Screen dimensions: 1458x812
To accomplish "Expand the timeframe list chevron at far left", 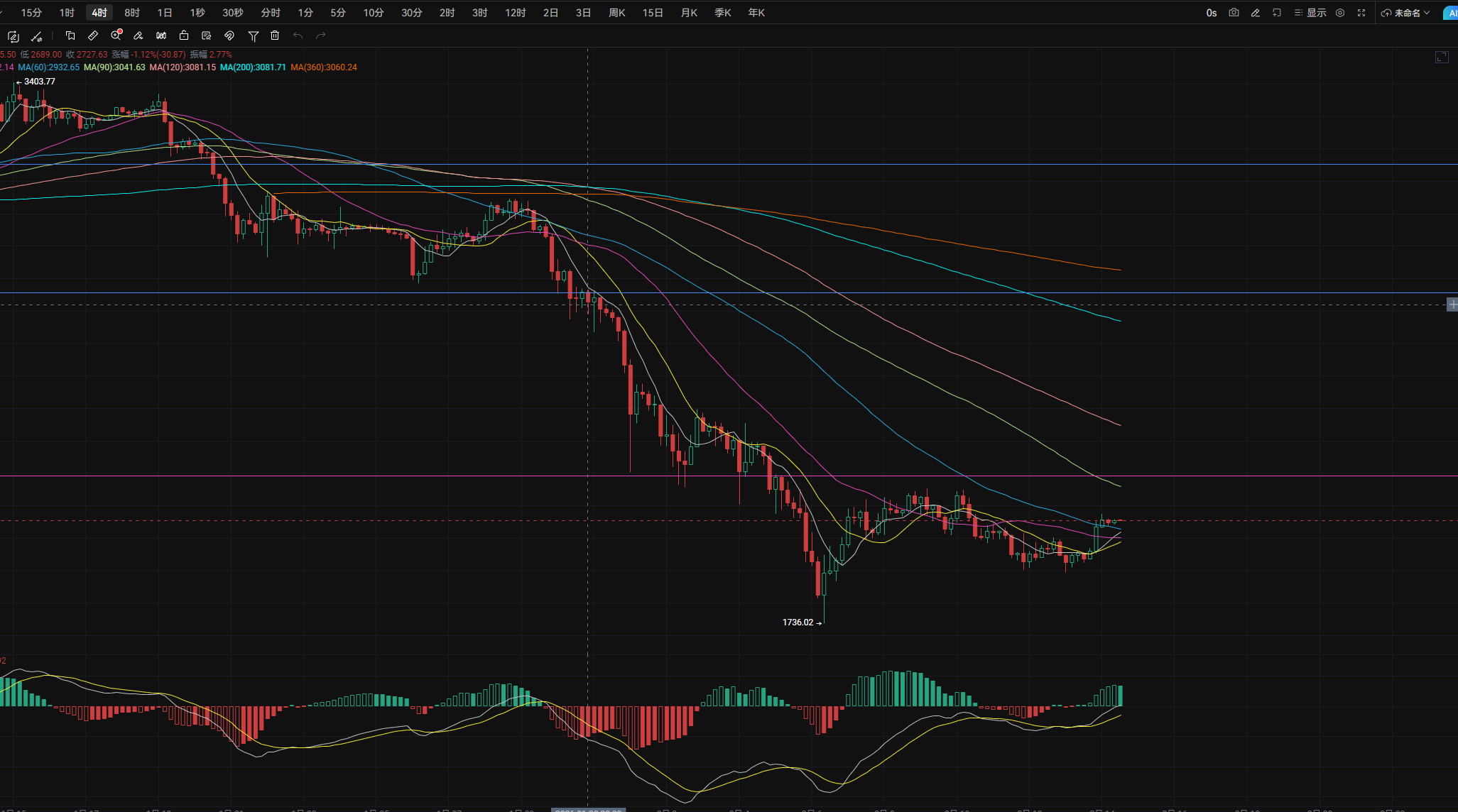I will click(2, 13).
